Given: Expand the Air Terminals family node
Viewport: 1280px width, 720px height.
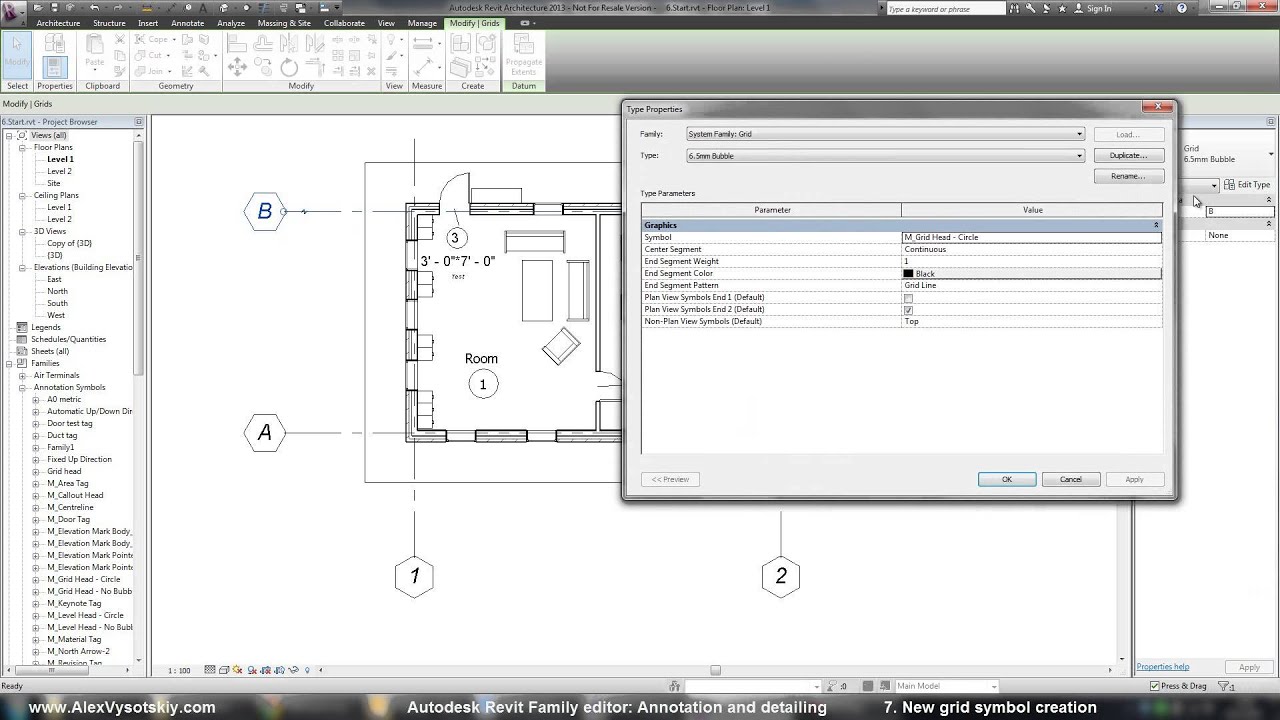Looking at the screenshot, I should pos(22,375).
